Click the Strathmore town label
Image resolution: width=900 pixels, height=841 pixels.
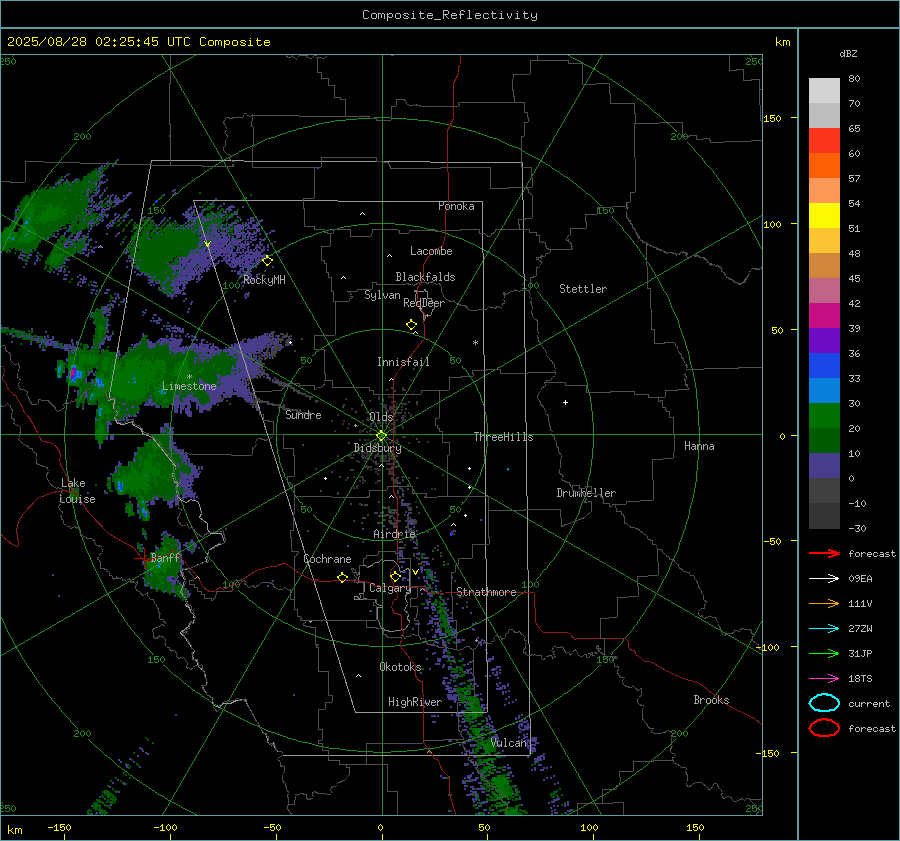tap(486, 592)
